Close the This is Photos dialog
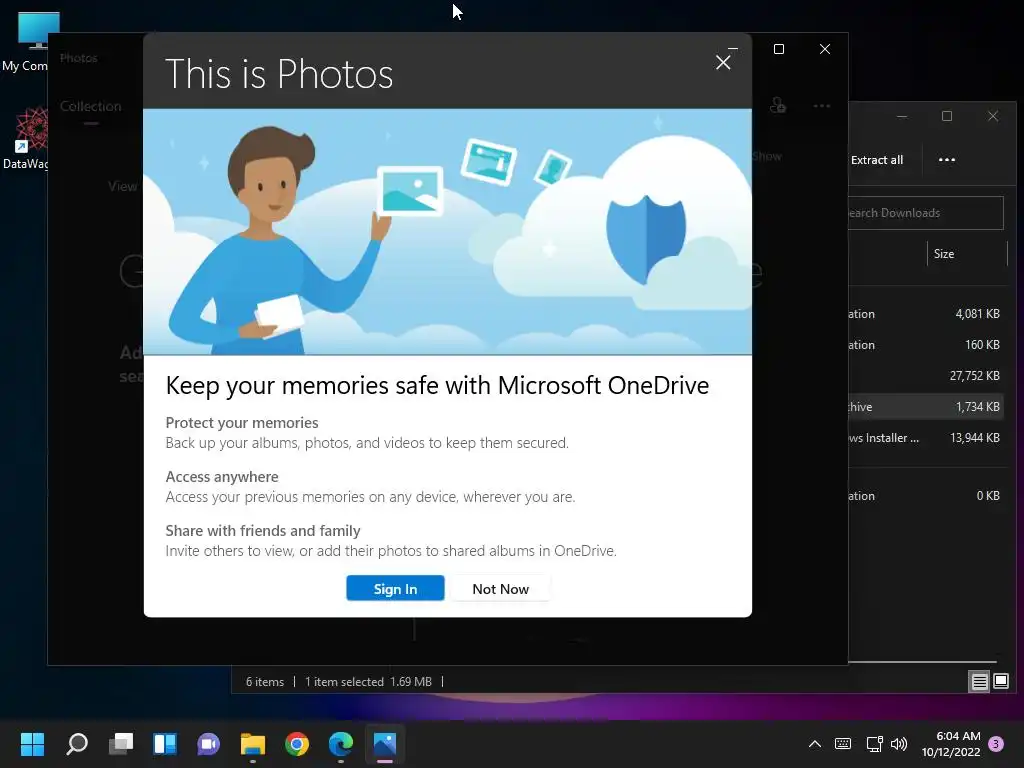 pyautogui.click(x=722, y=63)
